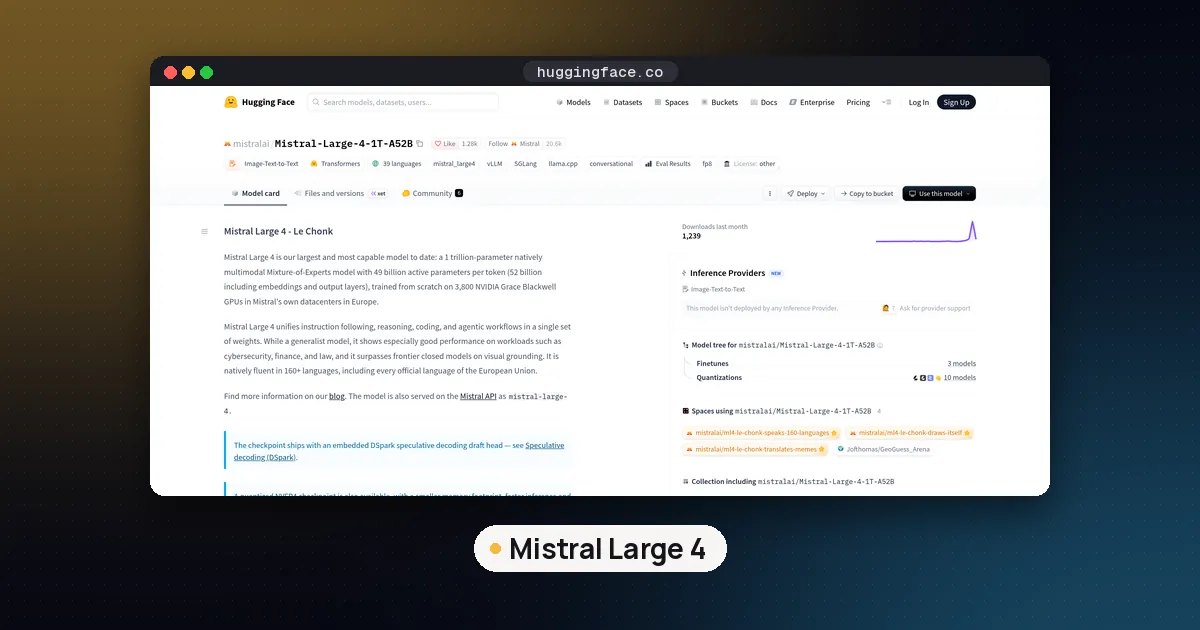
Task: Open the Docs nav item
Action: click(x=763, y=102)
